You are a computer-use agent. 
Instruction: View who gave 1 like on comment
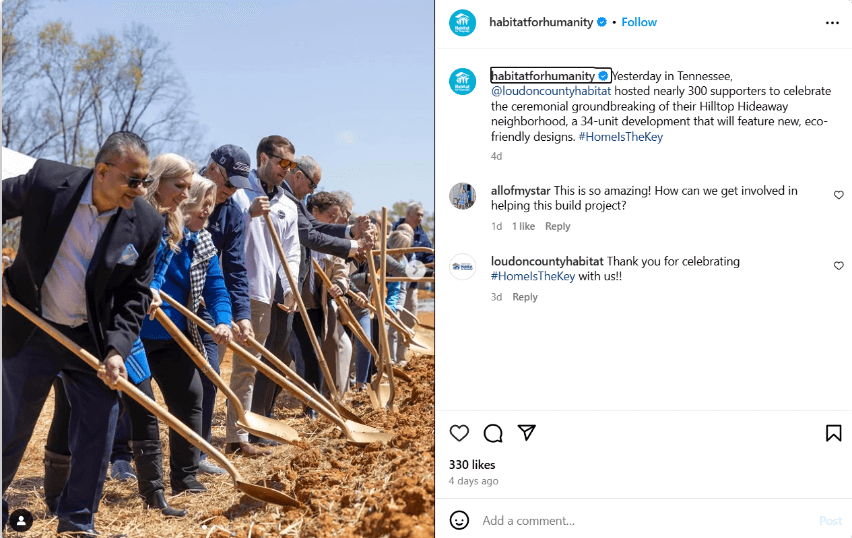pos(523,226)
